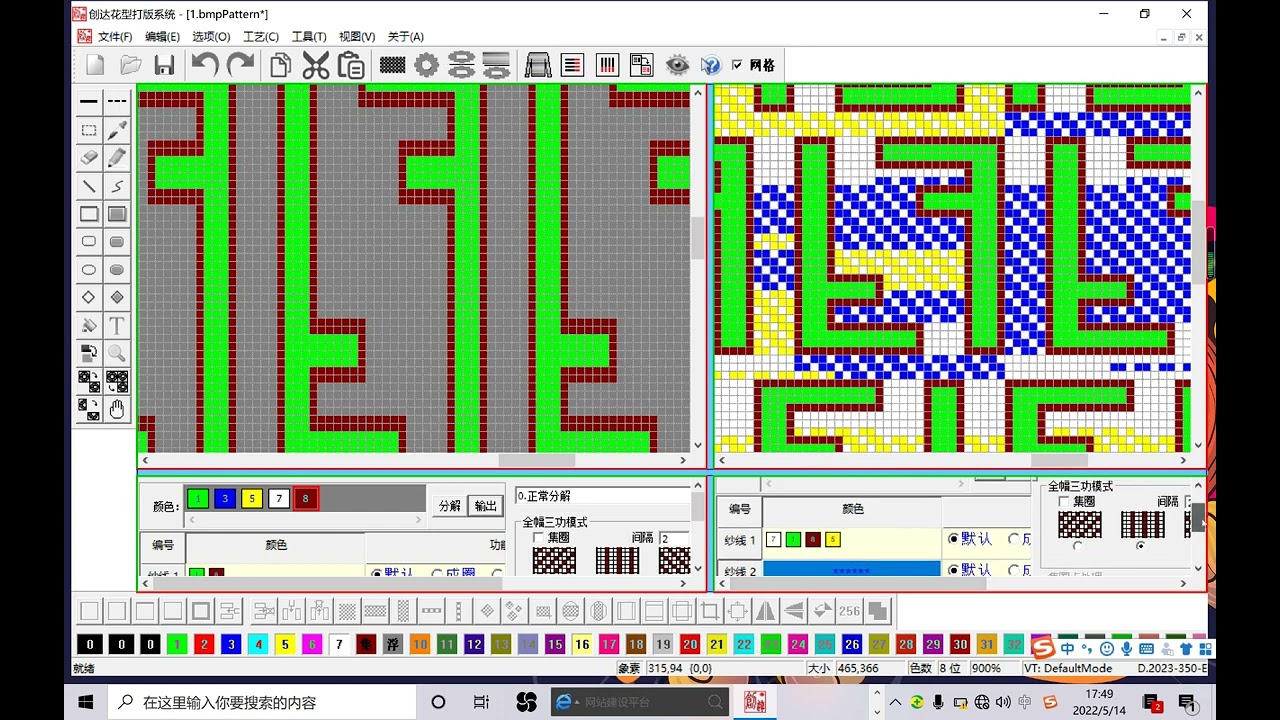Viewport: 1280px width, 720px height.
Task: Choose the curve drawing tool
Action: 117,186
